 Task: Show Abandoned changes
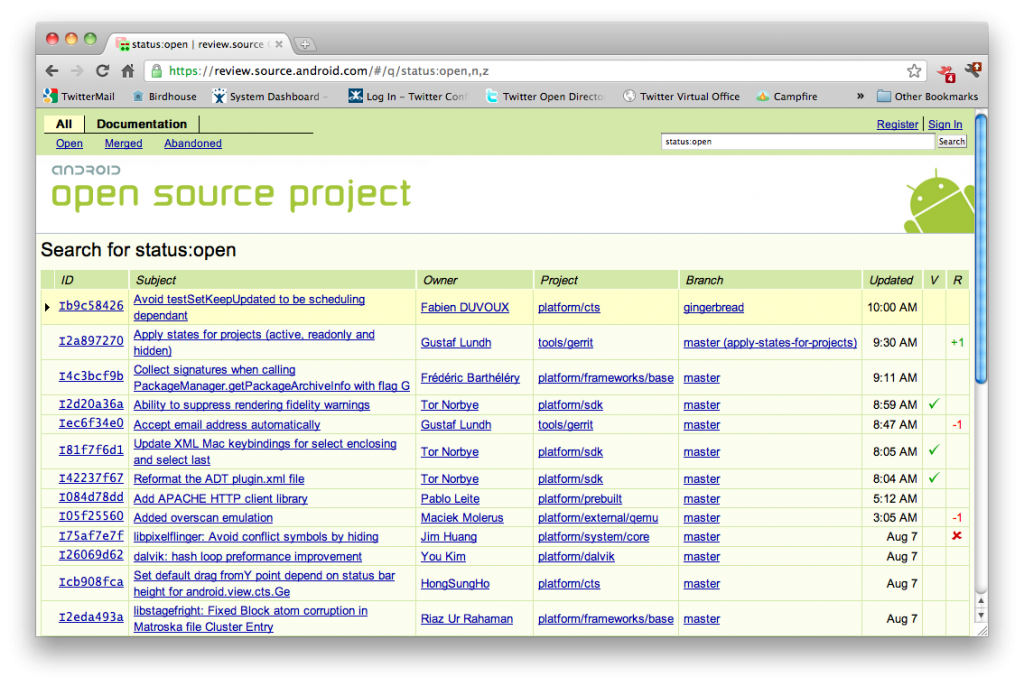(193, 144)
